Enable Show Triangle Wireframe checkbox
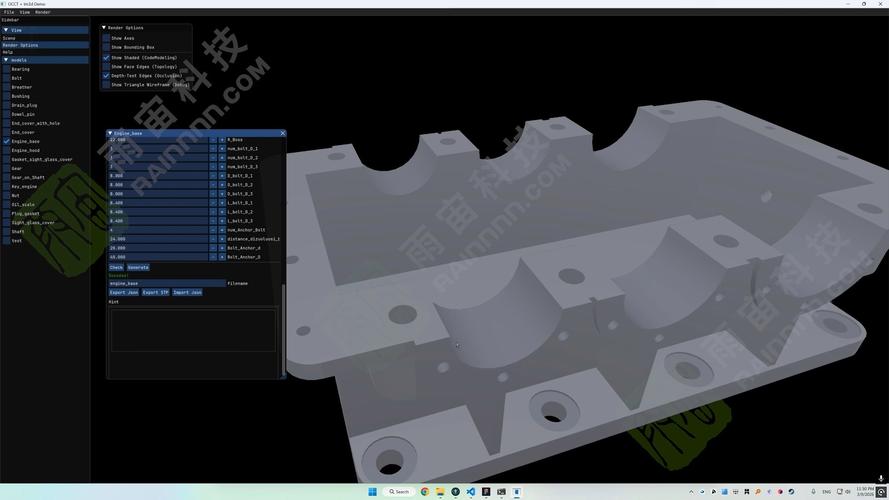Screen dimensions: 889x500 coord(106,84)
